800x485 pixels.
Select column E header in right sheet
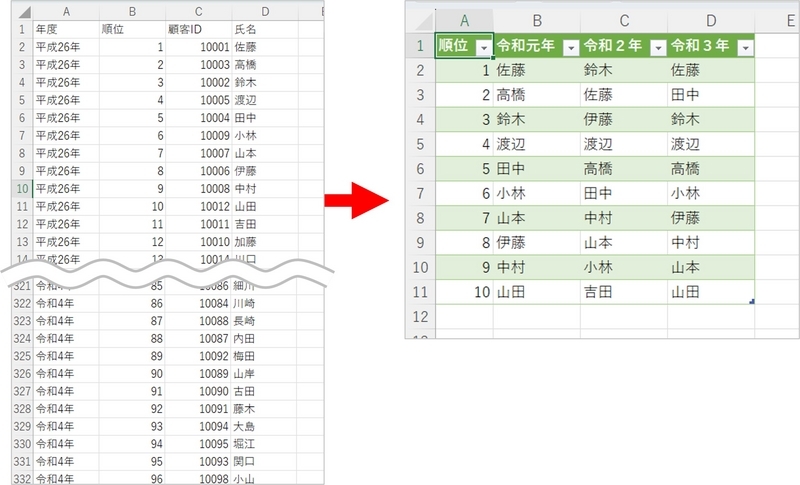776,20
